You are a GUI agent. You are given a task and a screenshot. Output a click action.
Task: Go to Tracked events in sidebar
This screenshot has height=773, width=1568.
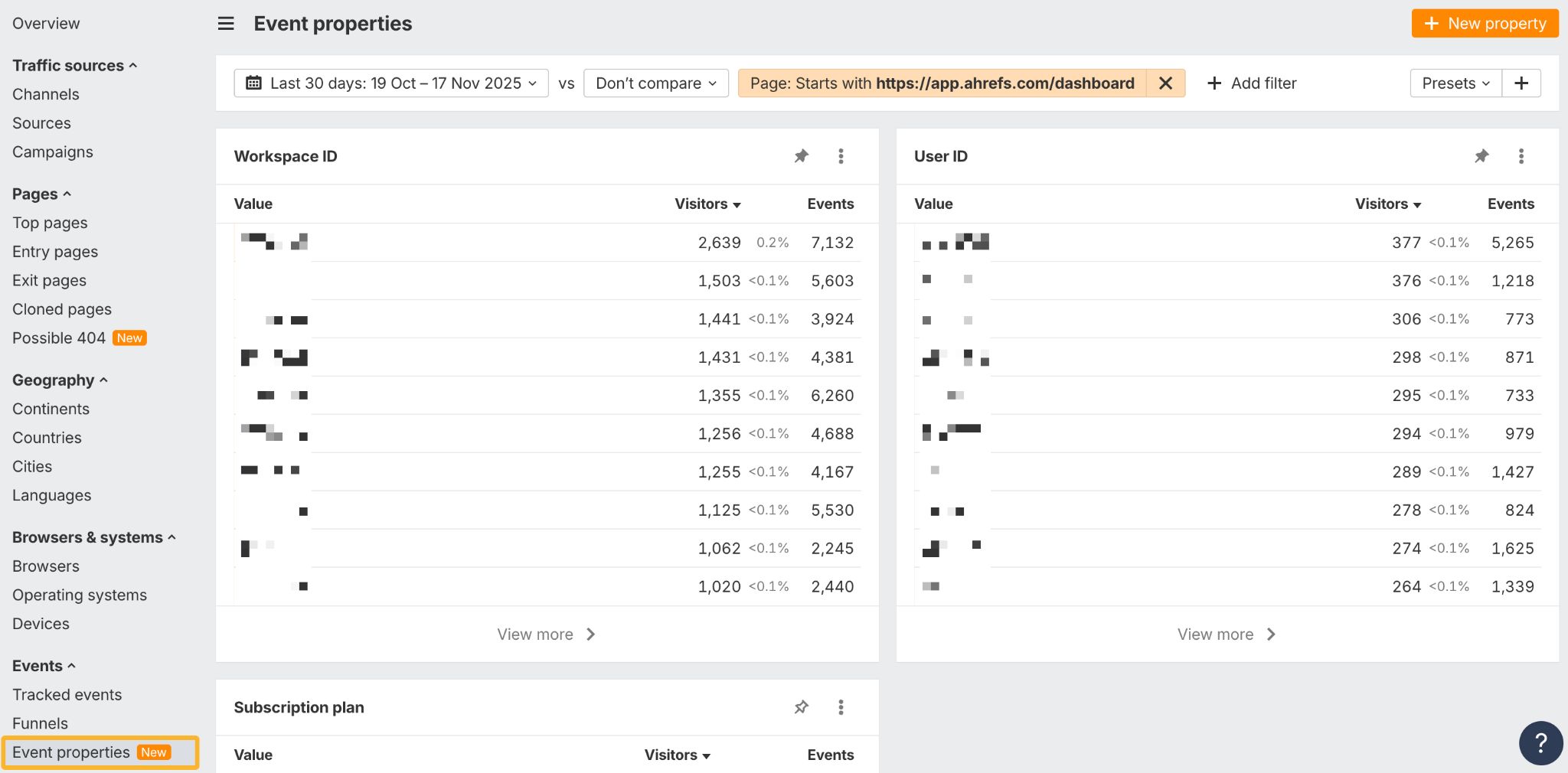[x=67, y=695]
